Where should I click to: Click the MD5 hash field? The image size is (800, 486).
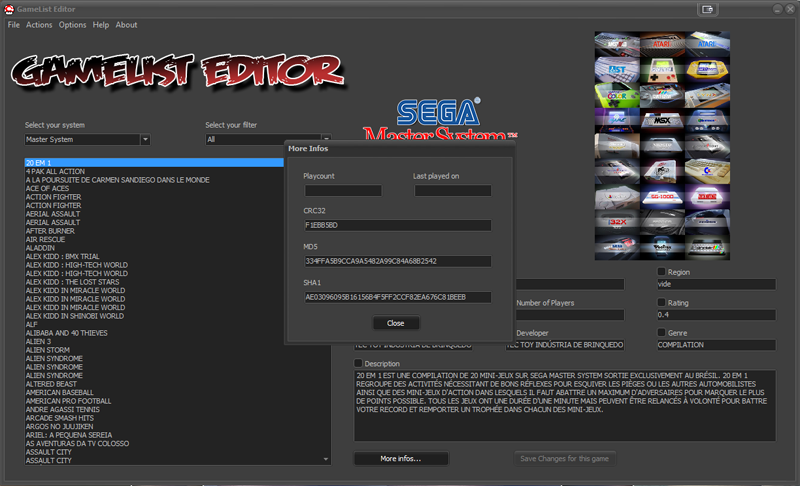(x=398, y=261)
